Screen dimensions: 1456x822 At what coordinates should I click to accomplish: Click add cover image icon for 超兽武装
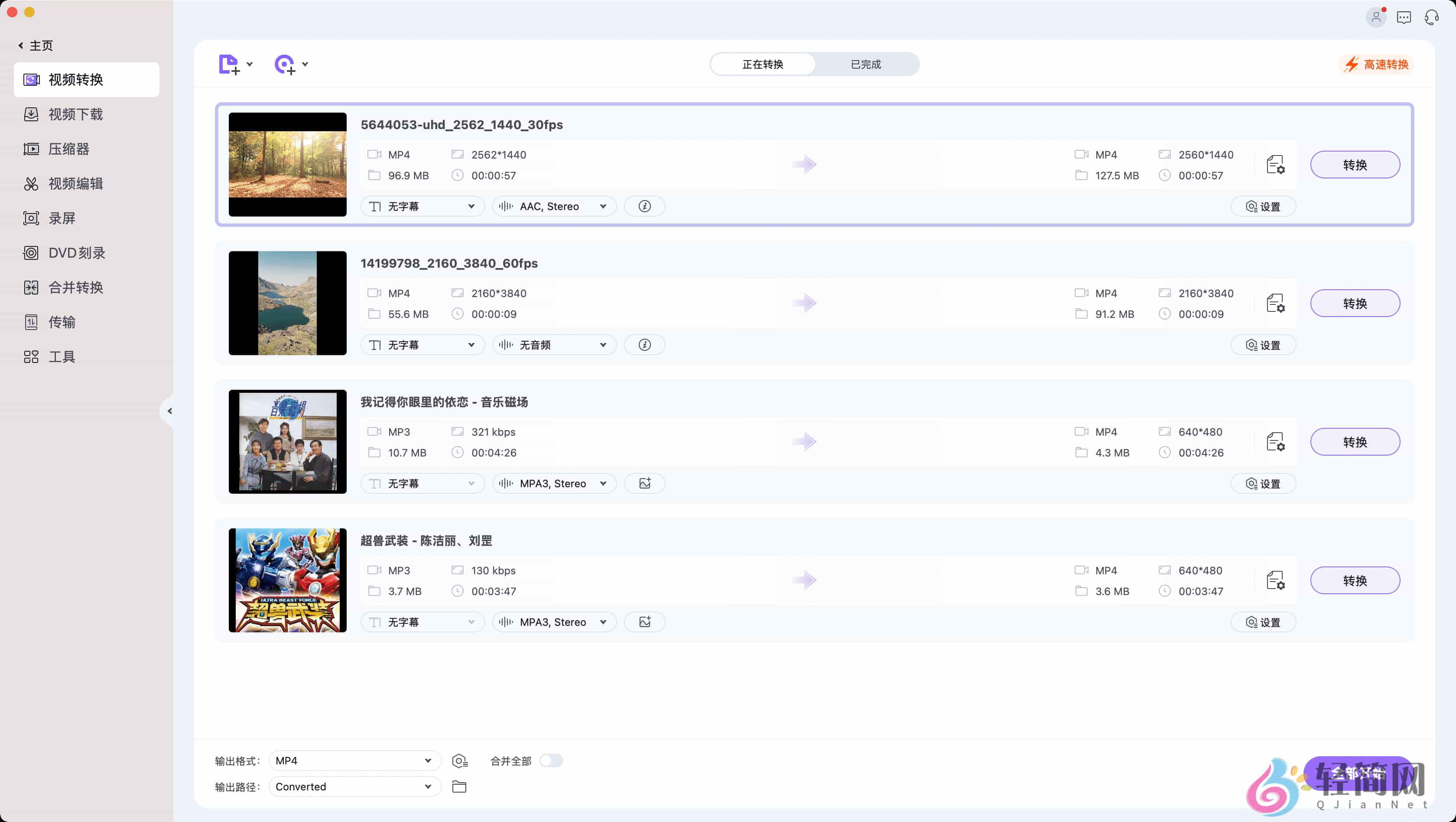[x=644, y=622]
